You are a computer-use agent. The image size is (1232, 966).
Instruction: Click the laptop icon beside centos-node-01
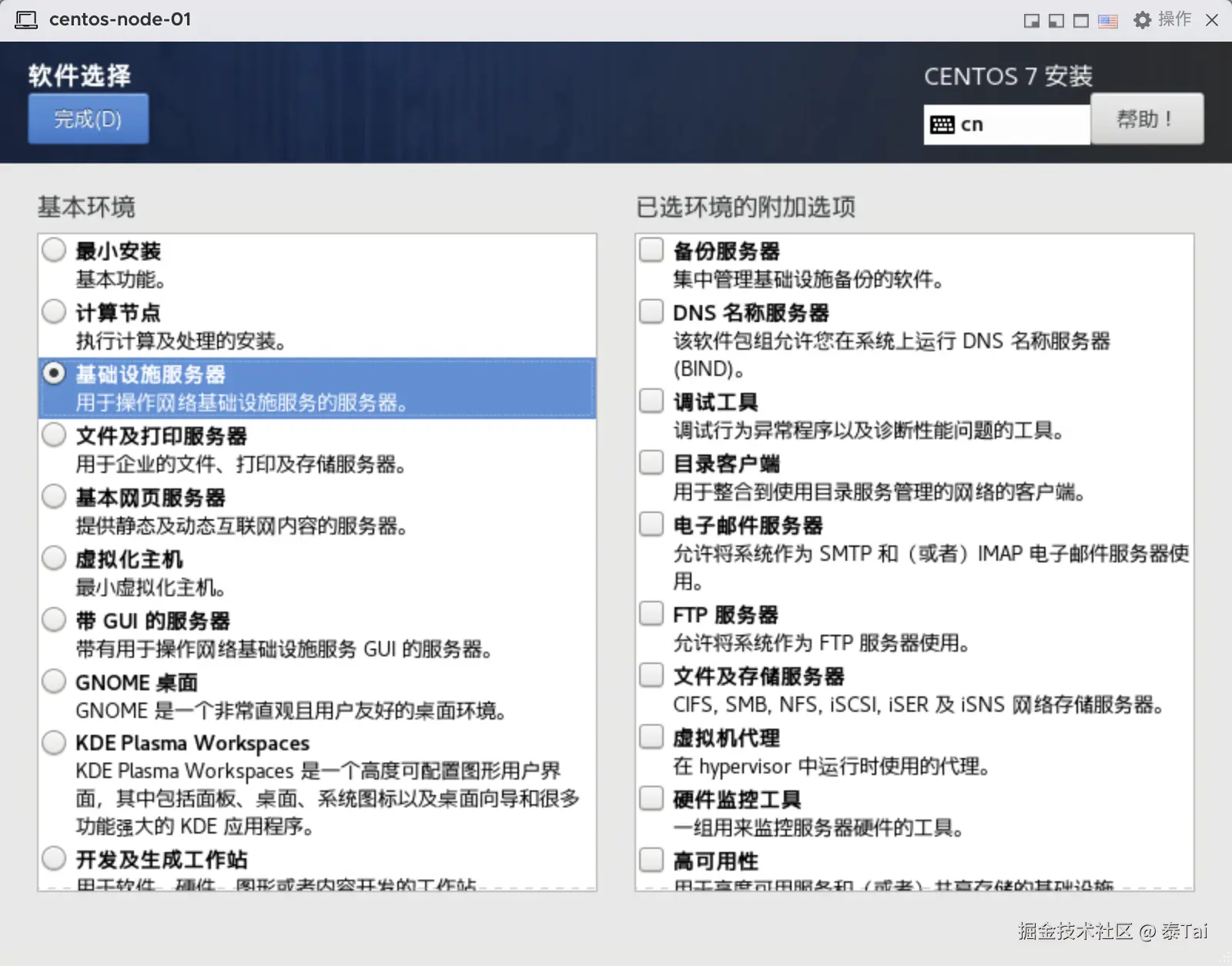tap(26, 19)
